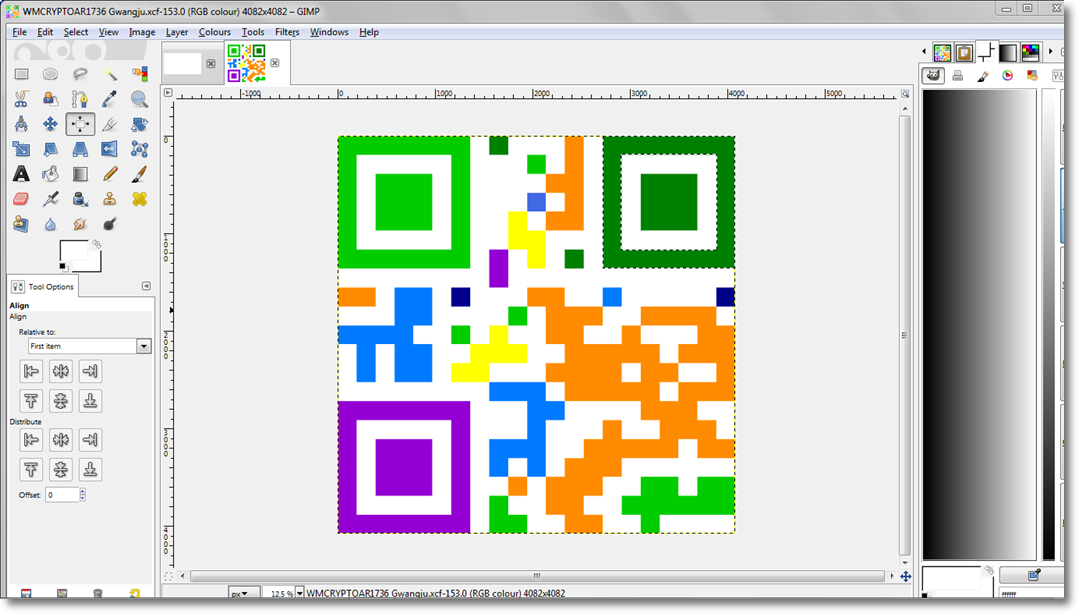Screen dimensions: 1080x615
Task: Select the Cage Transform tool
Action: pyautogui.click(x=139, y=149)
